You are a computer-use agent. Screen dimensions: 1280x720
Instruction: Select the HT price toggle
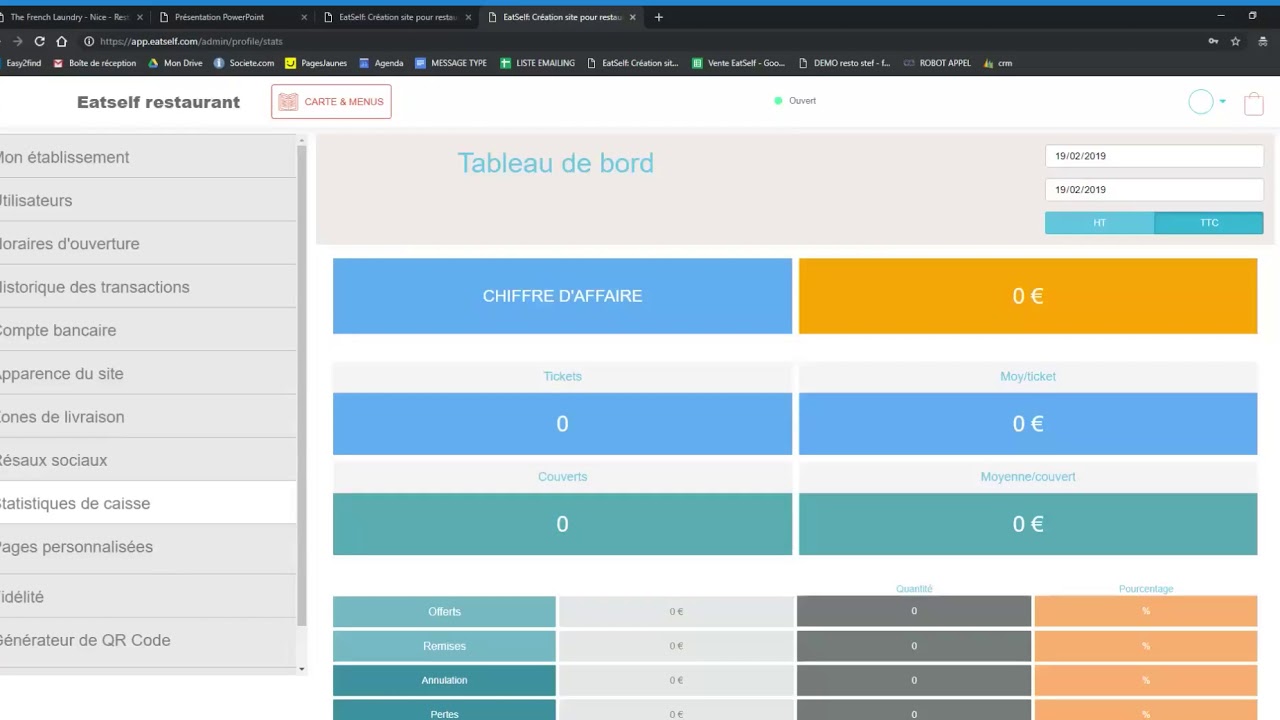point(1099,223)
